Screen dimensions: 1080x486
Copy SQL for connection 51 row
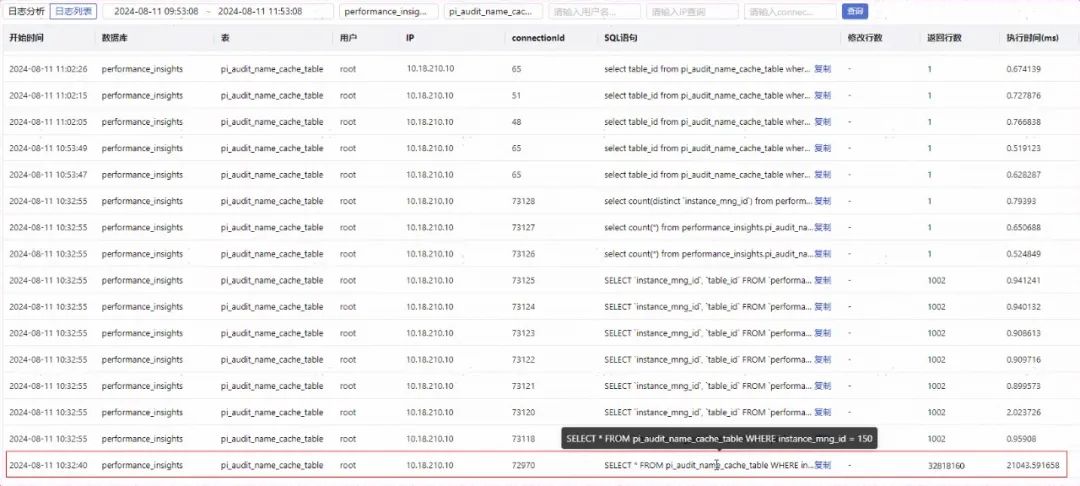point(822,96)
